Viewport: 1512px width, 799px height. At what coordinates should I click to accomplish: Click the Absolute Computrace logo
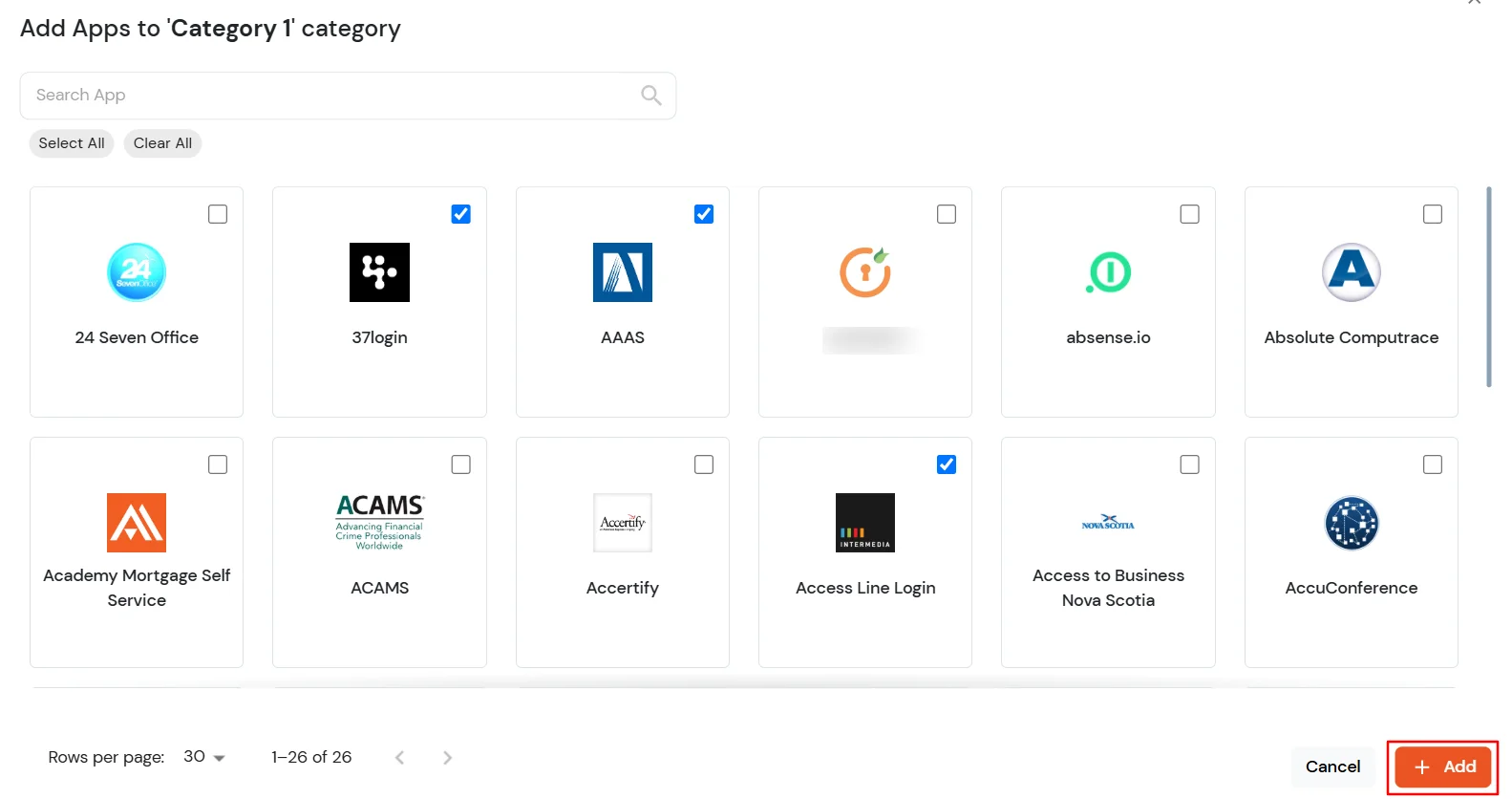pyautogui.click(x=1352, y=272)
